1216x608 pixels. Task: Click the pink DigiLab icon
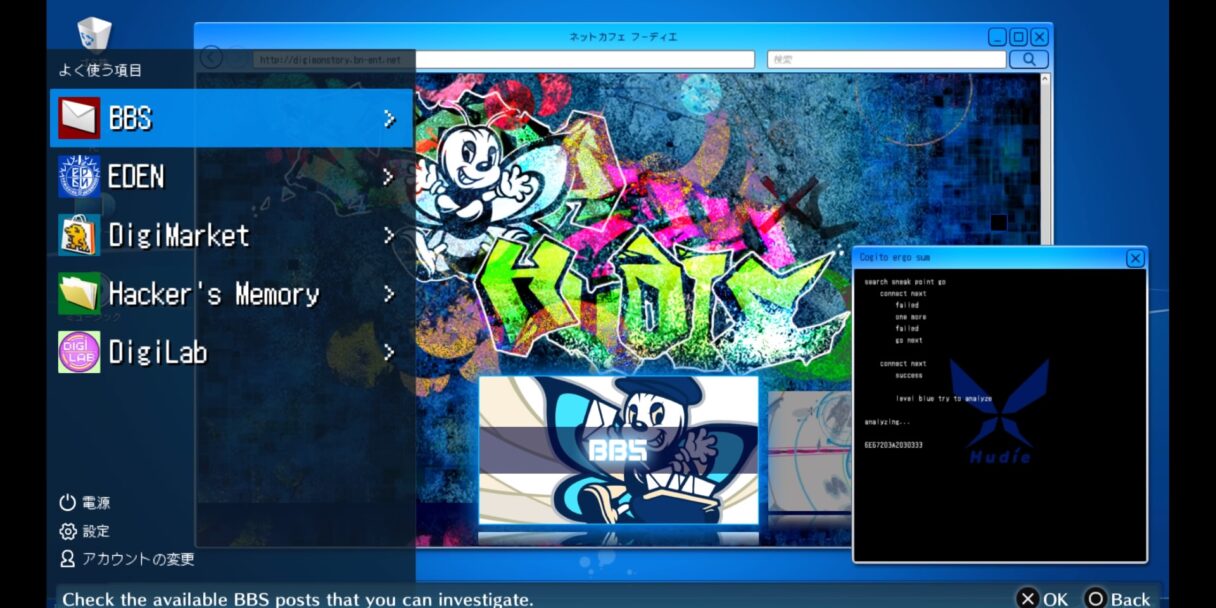tap(79, 352)
